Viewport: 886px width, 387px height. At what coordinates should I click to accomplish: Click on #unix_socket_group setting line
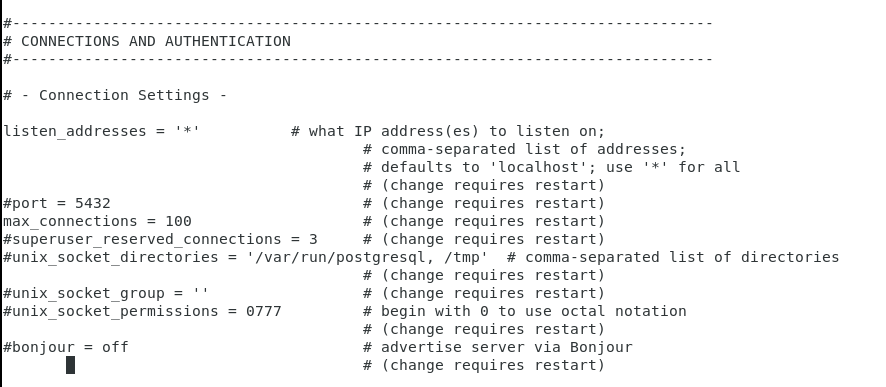[106, 293]
